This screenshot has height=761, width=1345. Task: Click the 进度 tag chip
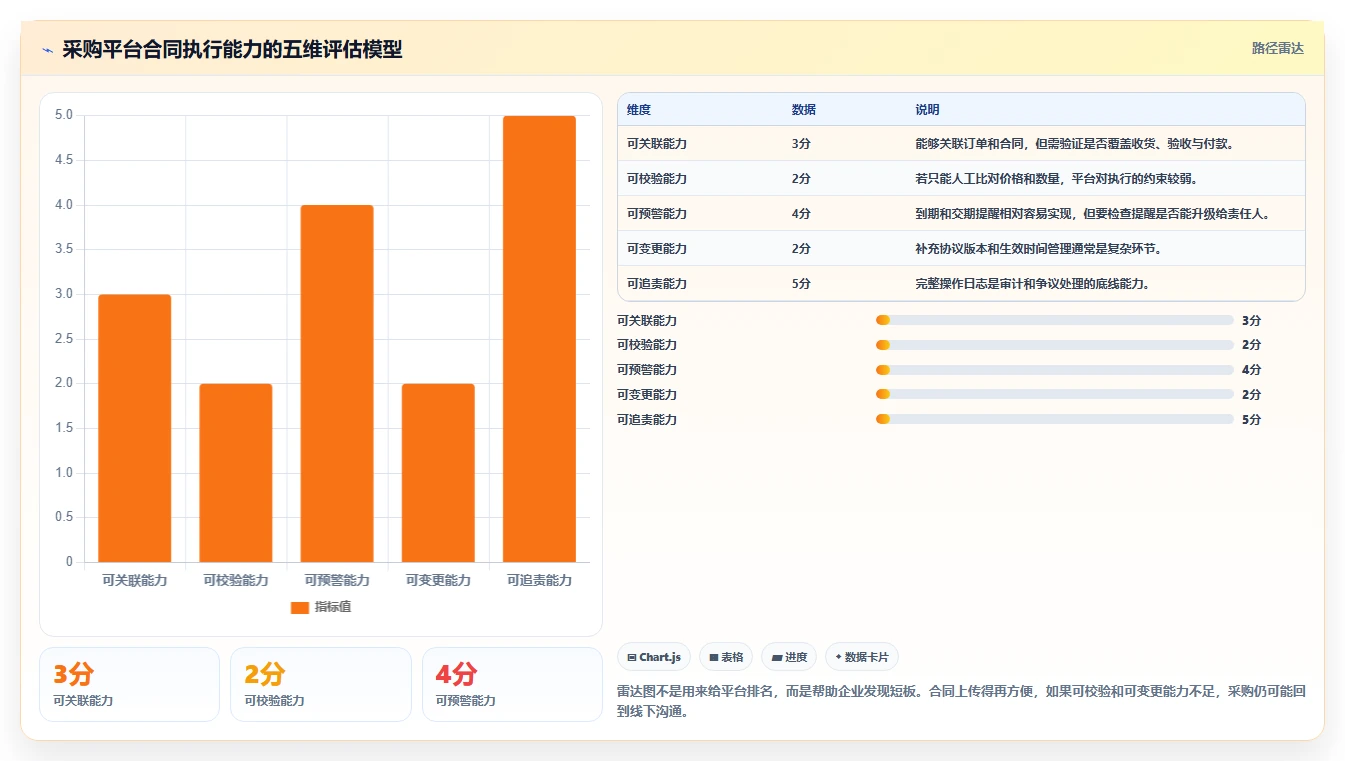pyautogui.click(x=789, y=657)
